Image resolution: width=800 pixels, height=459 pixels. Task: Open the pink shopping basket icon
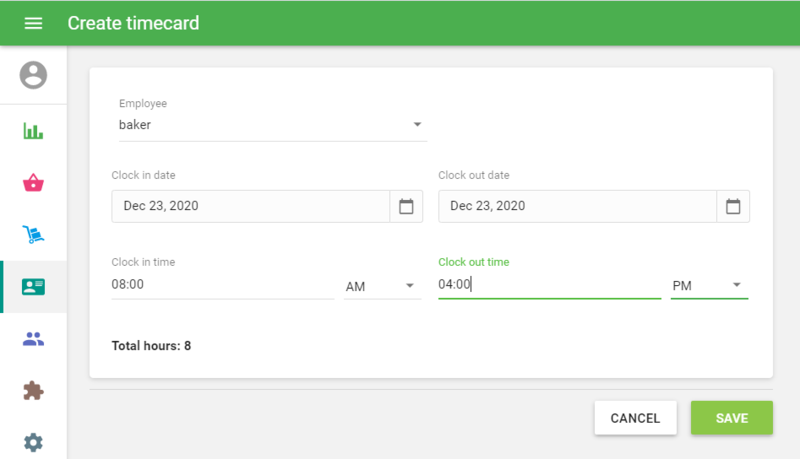[33, 183]
